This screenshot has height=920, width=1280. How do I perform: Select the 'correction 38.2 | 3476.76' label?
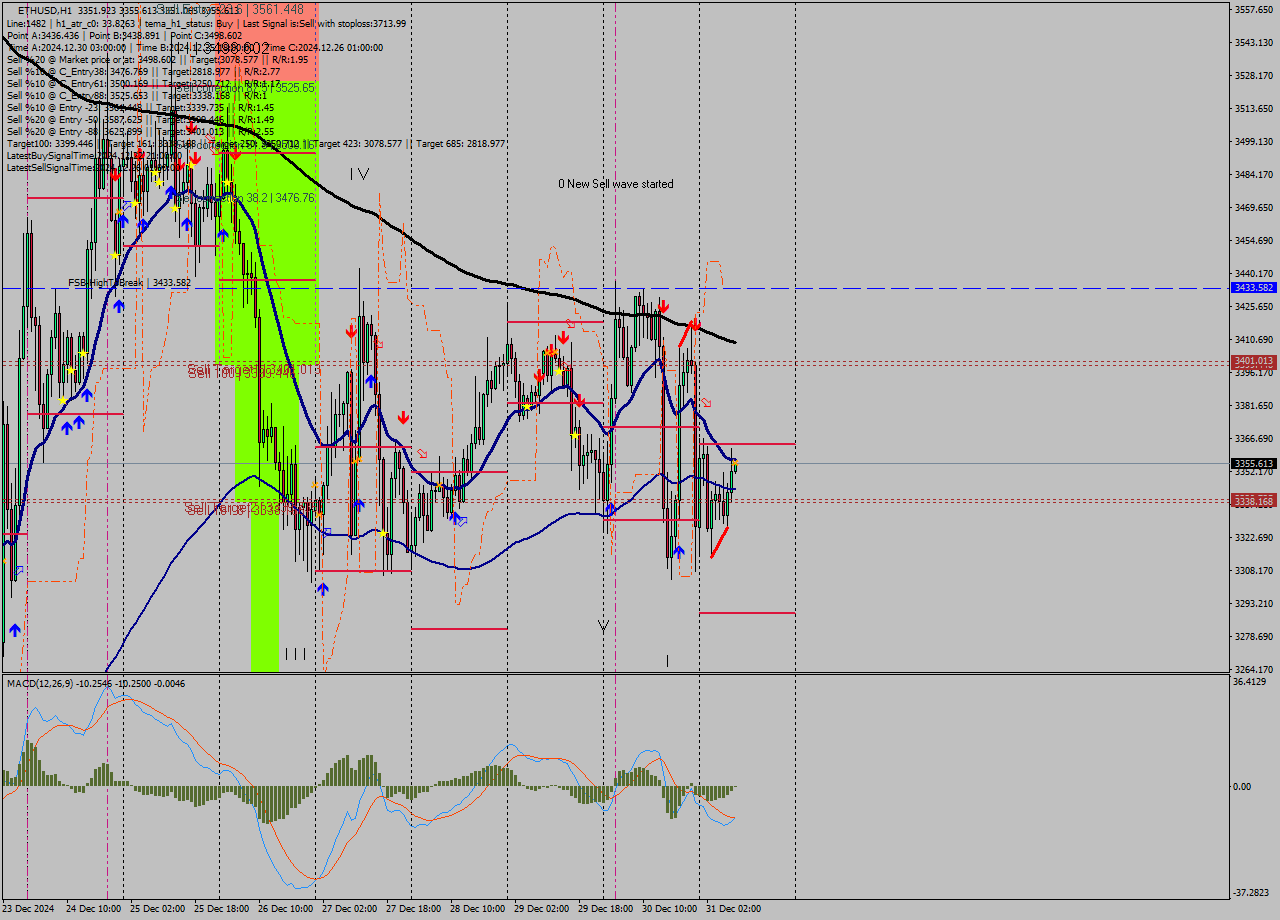click(x=245, y=198)
